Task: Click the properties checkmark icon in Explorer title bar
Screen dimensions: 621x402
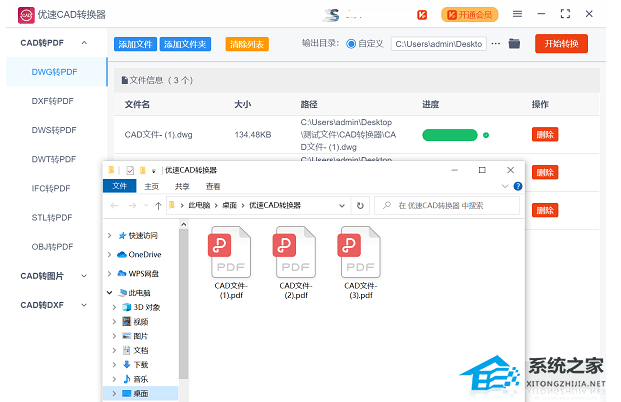Action: tap(130, 171)
